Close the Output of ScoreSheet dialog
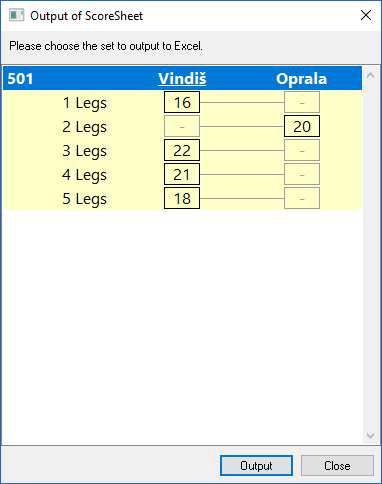382x484 pixels. pyautogui.click(x=366, y=15)
